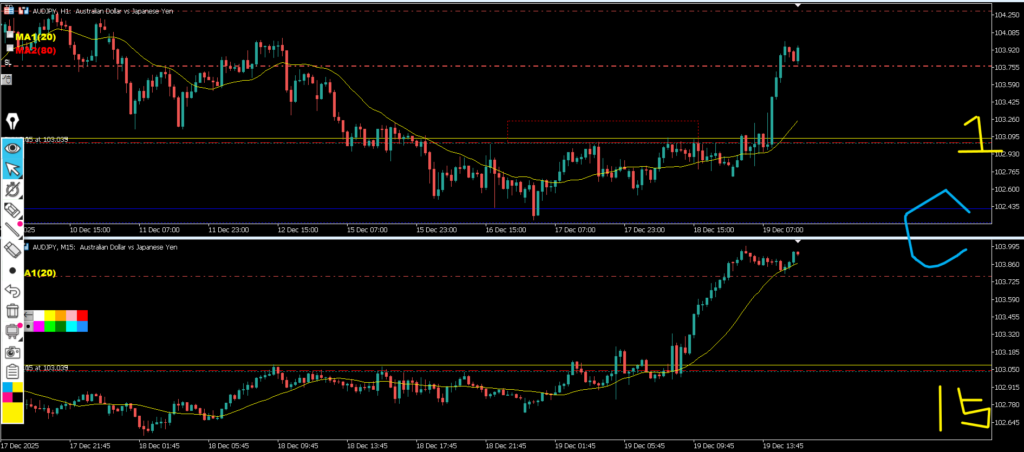This screenshot has height=452, width=1024.
Task: Select the arrow cursor tool
Action: pos(12,167)
